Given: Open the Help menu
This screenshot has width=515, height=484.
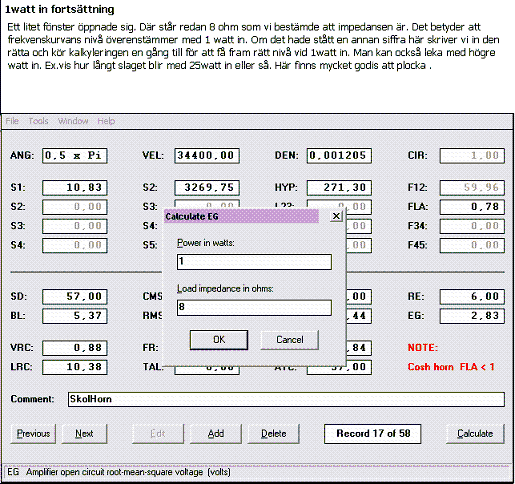Looking at the screenshot, I should pos(106,121).
